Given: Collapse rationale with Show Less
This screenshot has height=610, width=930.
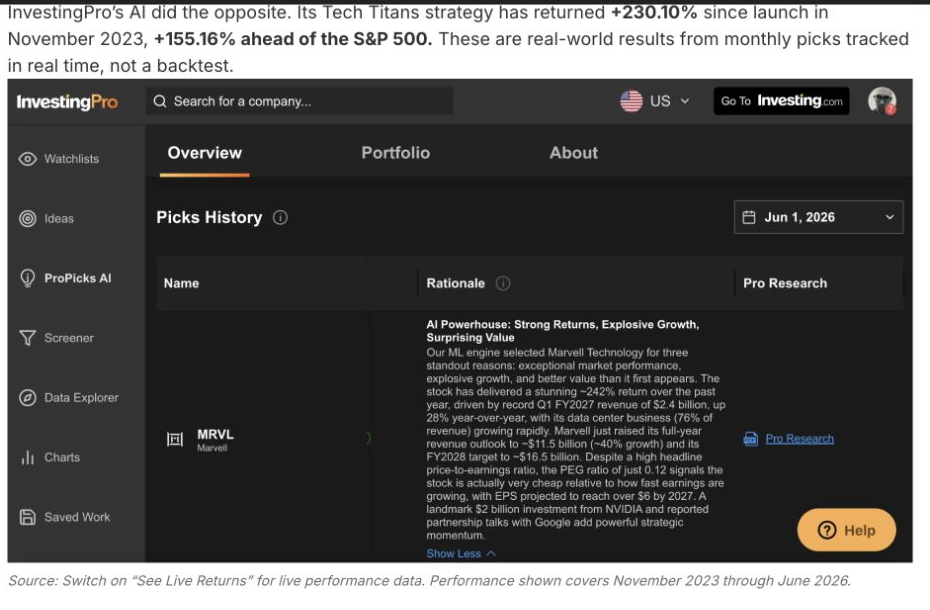Looking at the screenshot, I should pos(461,554).
